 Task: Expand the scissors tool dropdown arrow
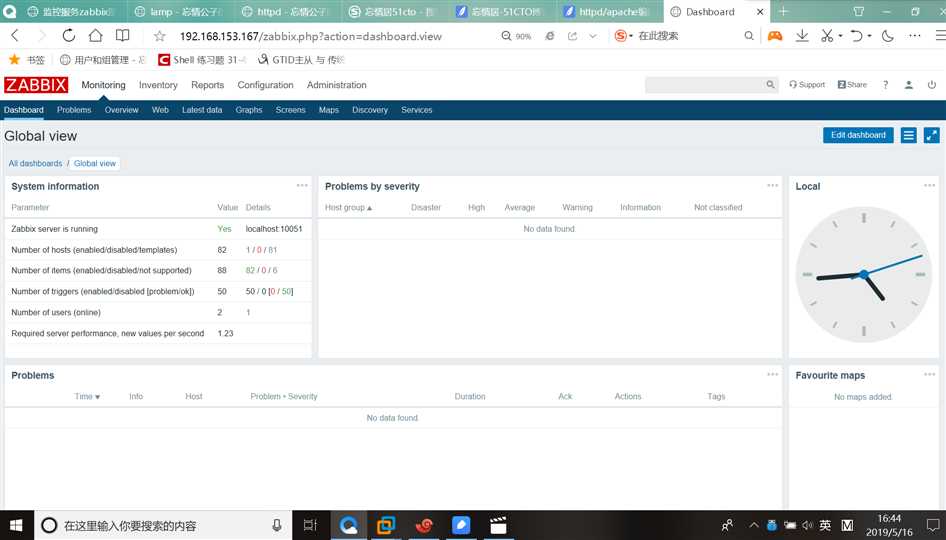click(840, 36)
